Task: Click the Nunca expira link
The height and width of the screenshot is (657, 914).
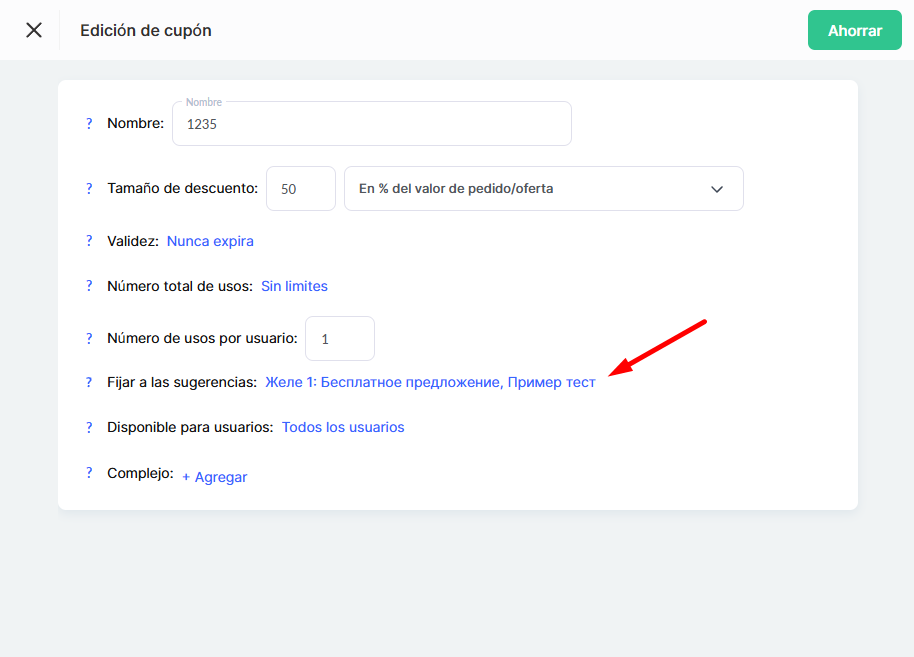Action: tap(210, 241)
